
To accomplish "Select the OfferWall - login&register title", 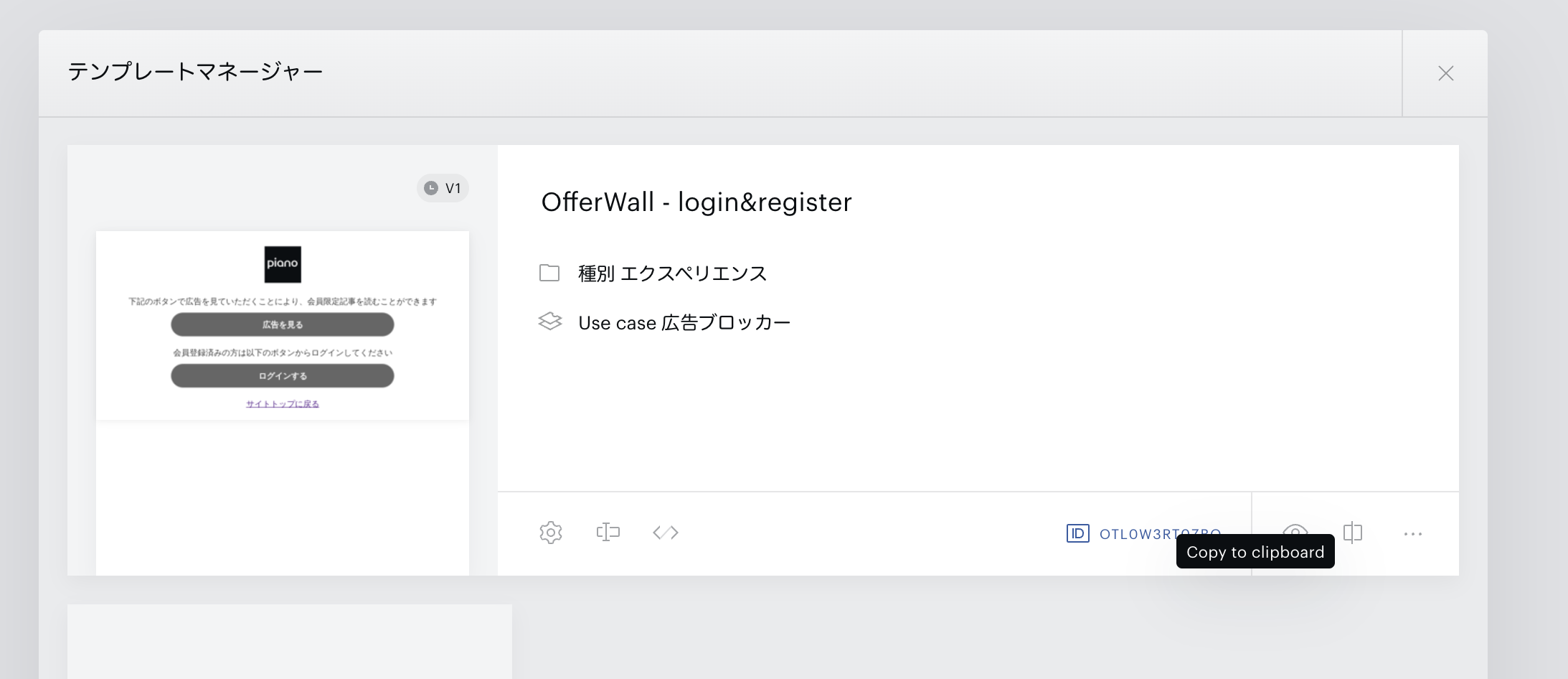I will [696, 202].
